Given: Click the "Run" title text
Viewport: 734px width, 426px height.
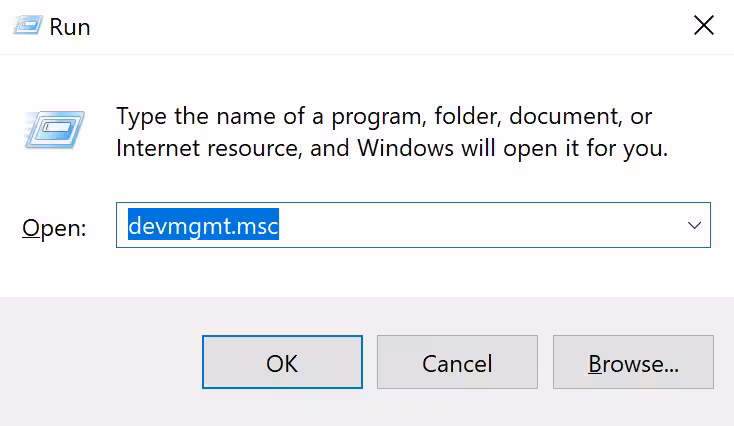Looking at the screenshot, I should point(70,27).
